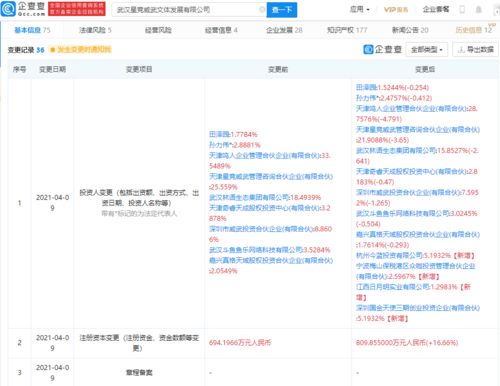The image size is (500, 386).
Task: Switch to the 法律风险 5 tab
Action: (x=95, y=30)
